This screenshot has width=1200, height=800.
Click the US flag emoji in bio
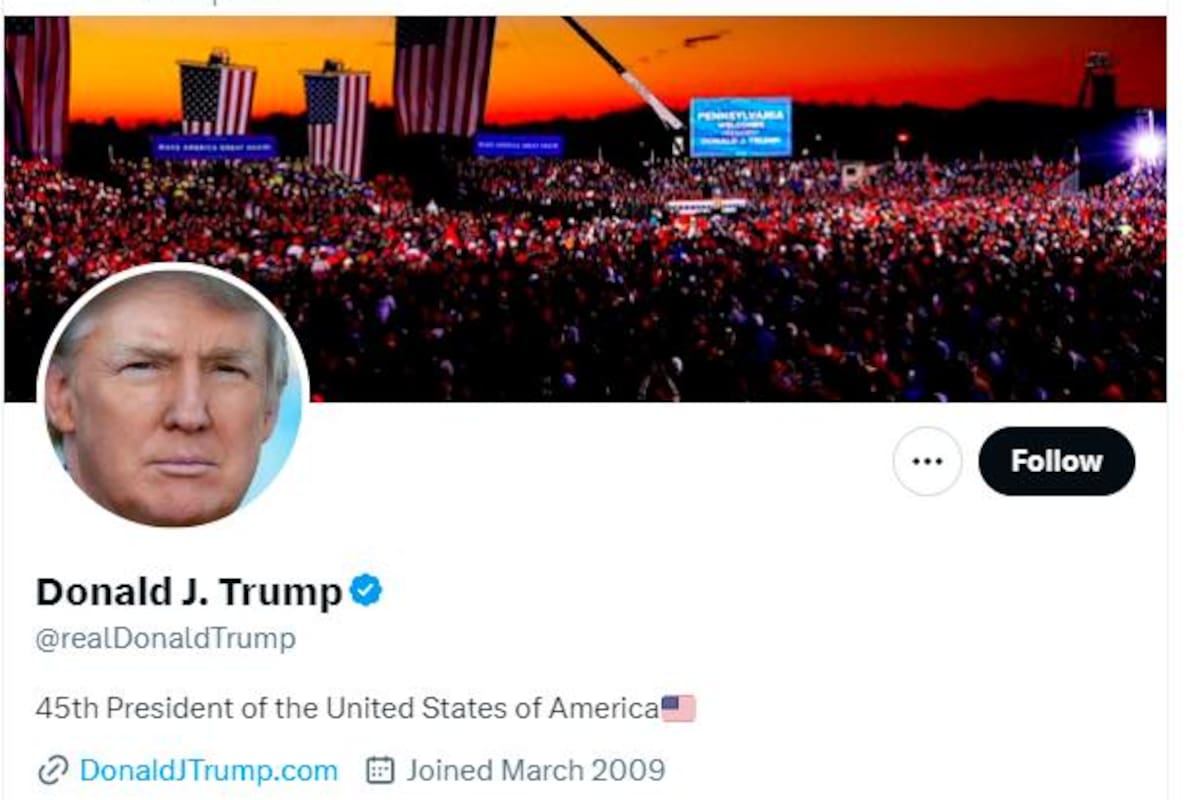tap(678, 709)
